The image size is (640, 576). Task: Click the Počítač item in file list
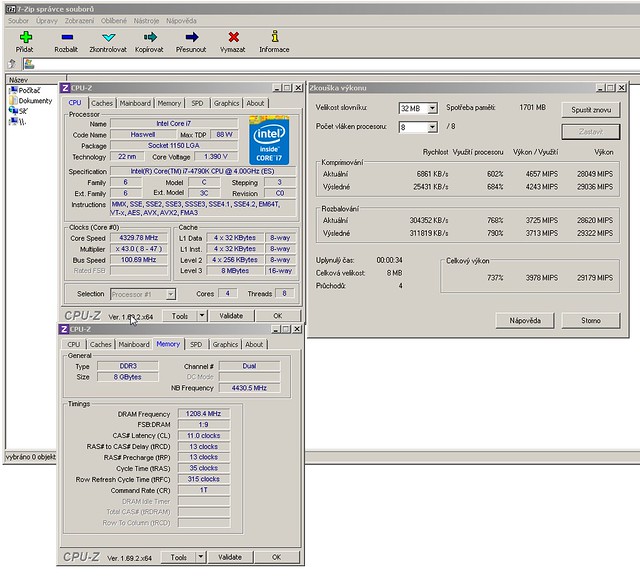[25, 90]
